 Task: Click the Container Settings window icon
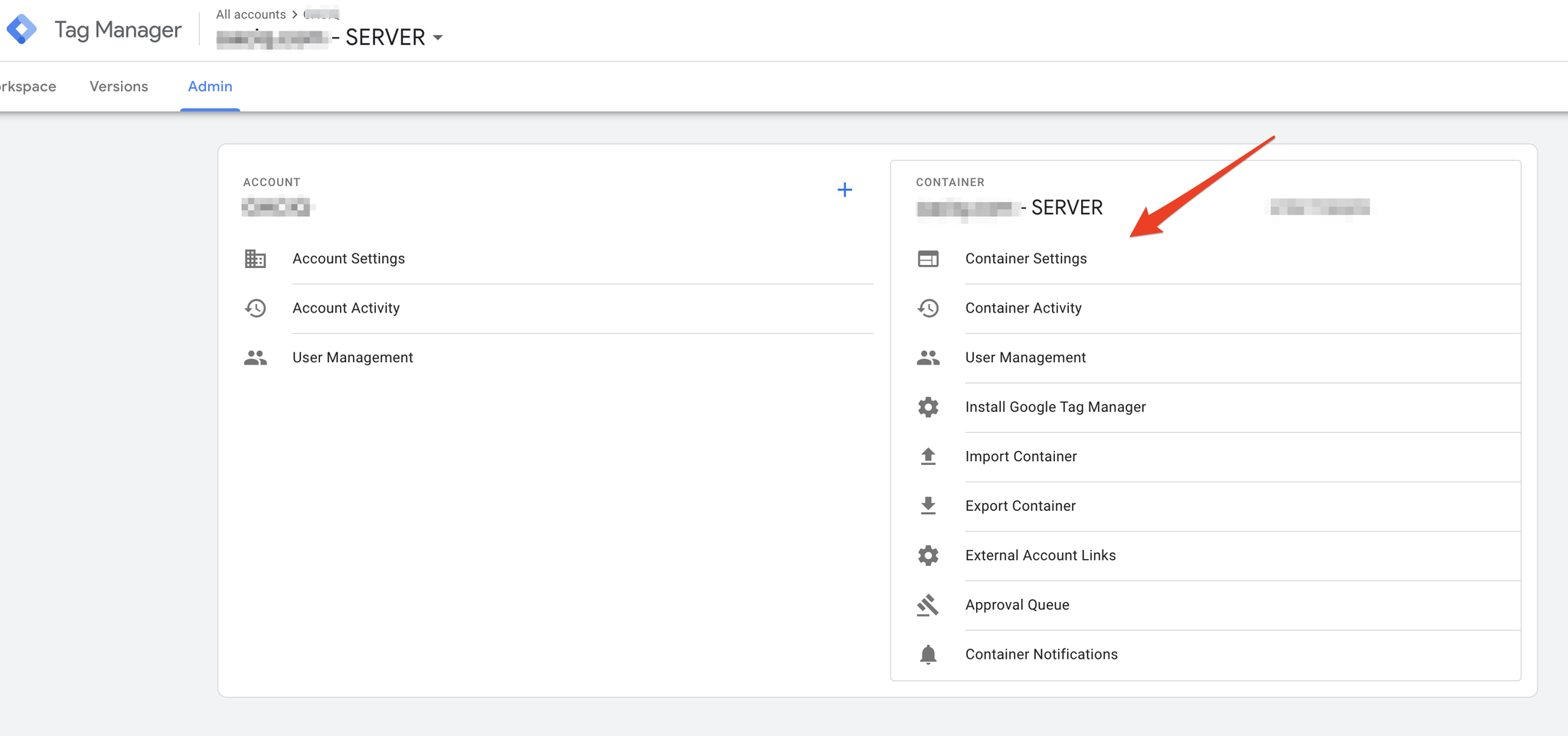(x=928, y=259)
